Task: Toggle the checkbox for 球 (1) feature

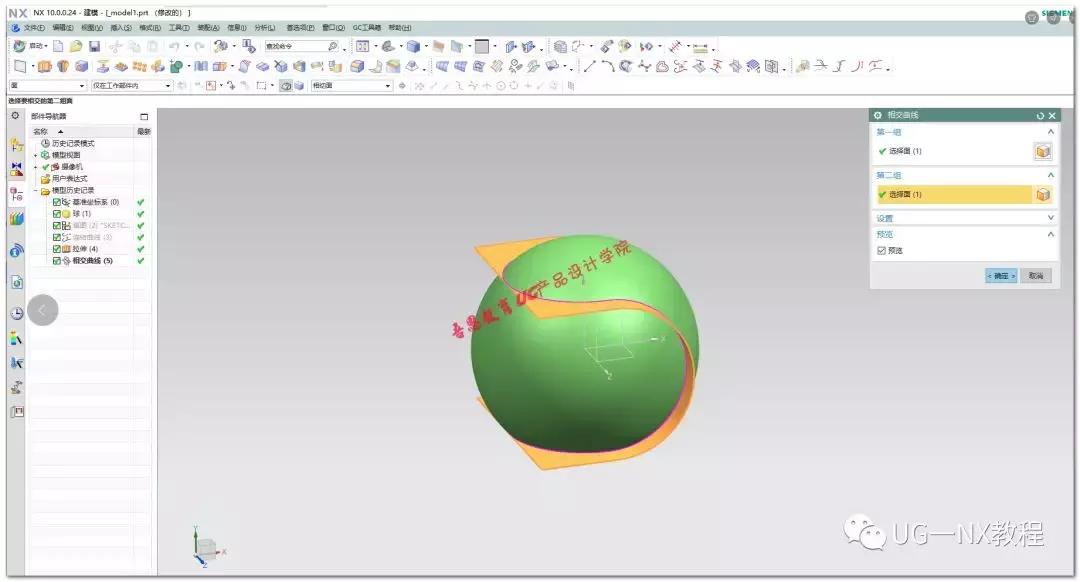Action: click(x=57, y=213)
